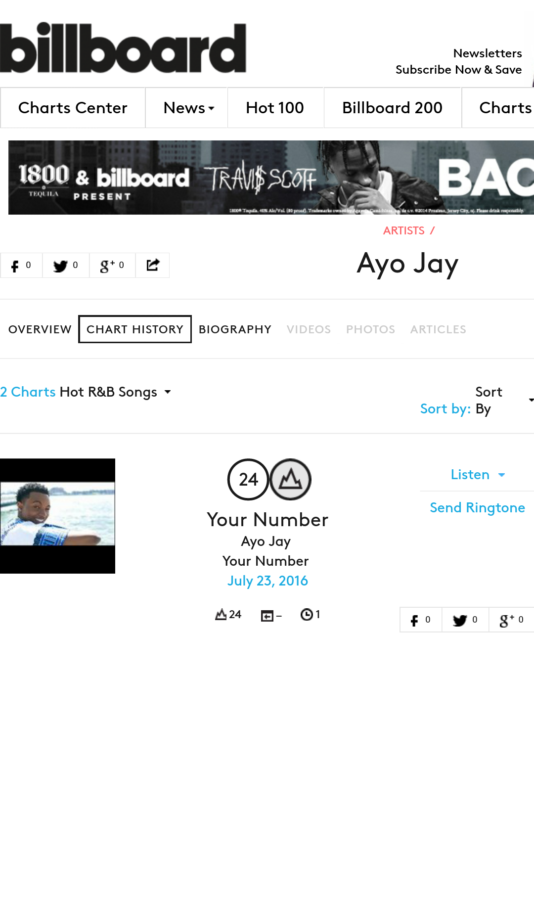Switch to the Overview tab
Screen dimensions: 534x900
tap(40, 329)
